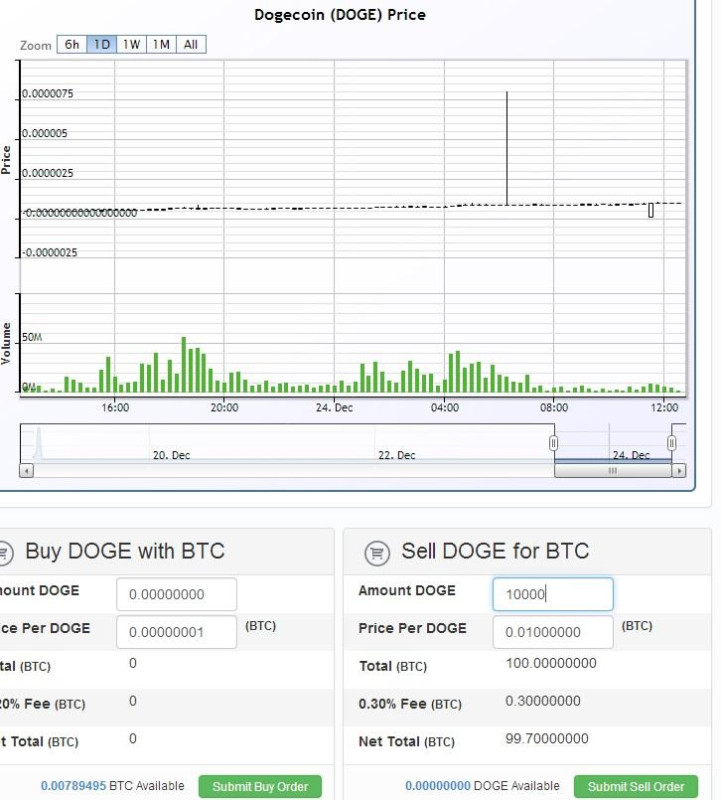Click the Sell Net Total value 99.70000000
The image size is (721, 800).
pos(546,738)
